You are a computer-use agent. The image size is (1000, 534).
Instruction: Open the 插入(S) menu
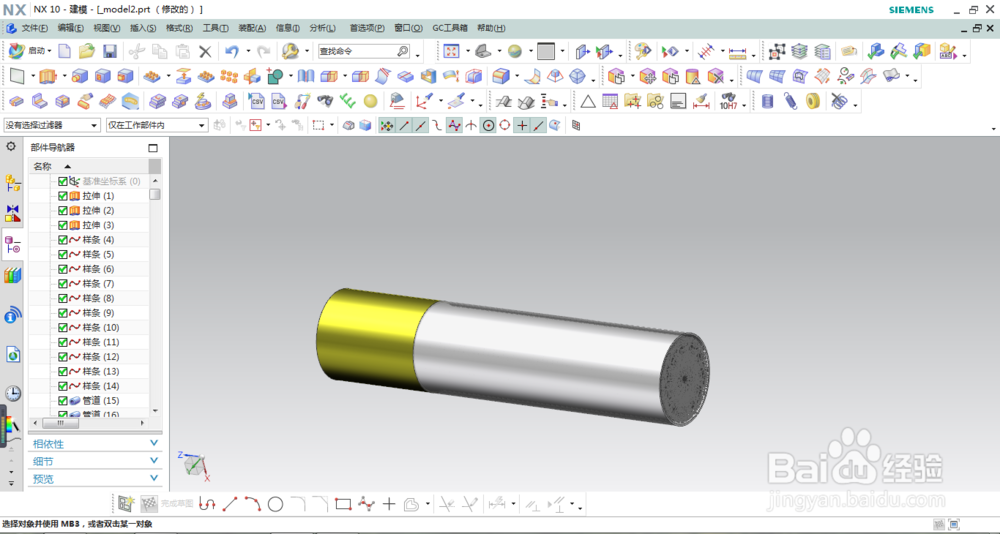click(x=143, y=28)
